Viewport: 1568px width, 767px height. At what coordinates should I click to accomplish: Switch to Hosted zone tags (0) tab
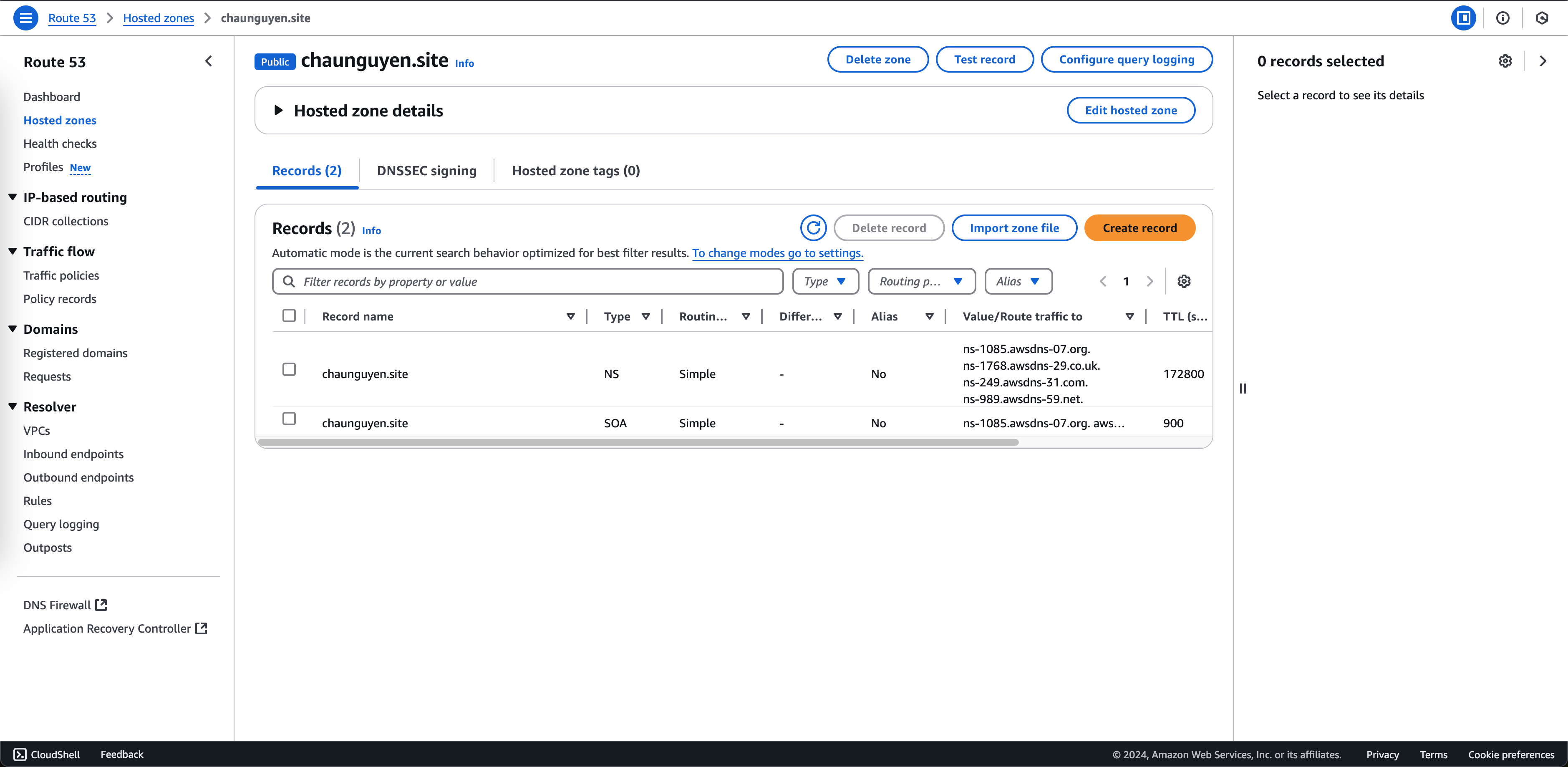pos(576,170)
